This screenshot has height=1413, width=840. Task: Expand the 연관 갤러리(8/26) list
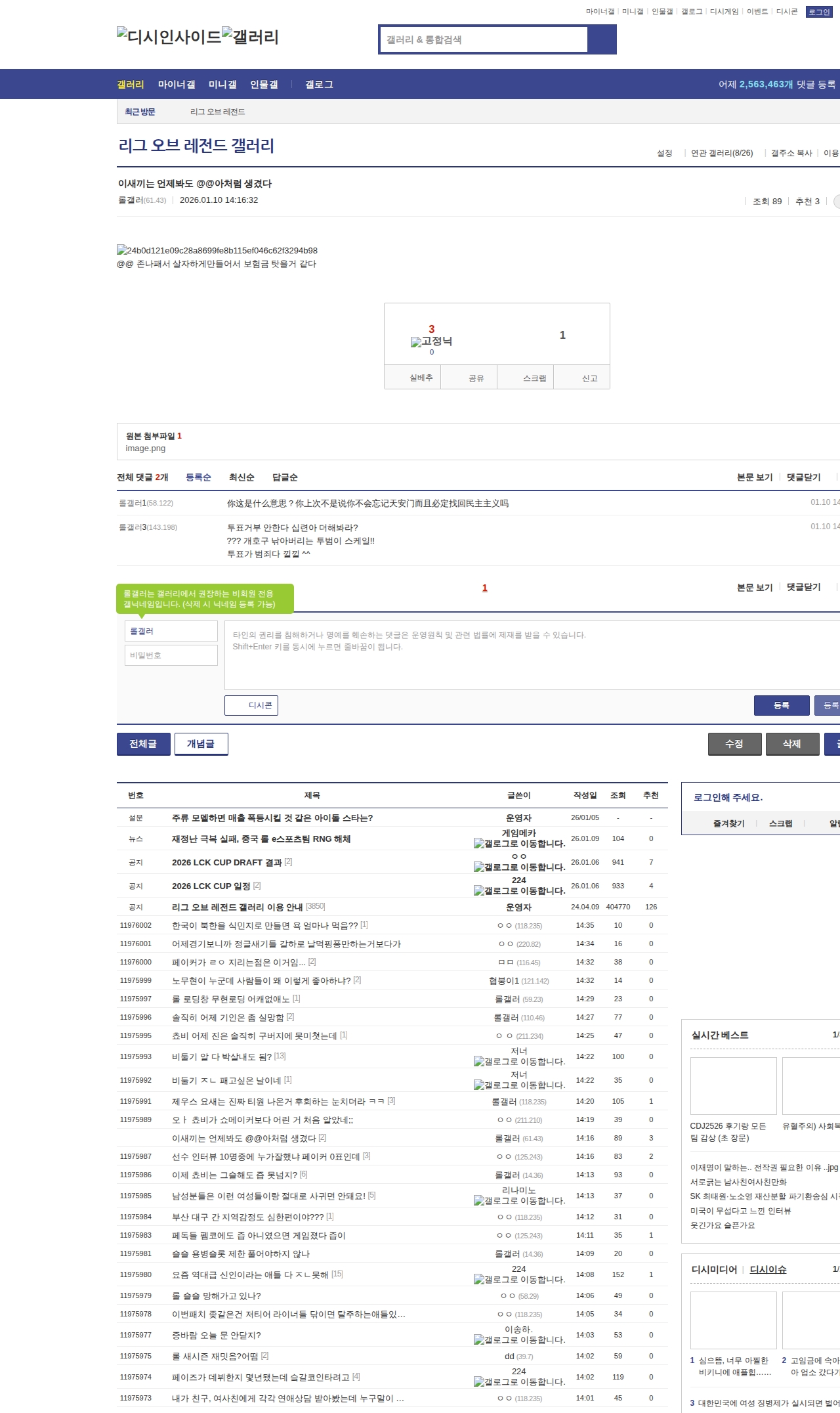click(721, 153)
